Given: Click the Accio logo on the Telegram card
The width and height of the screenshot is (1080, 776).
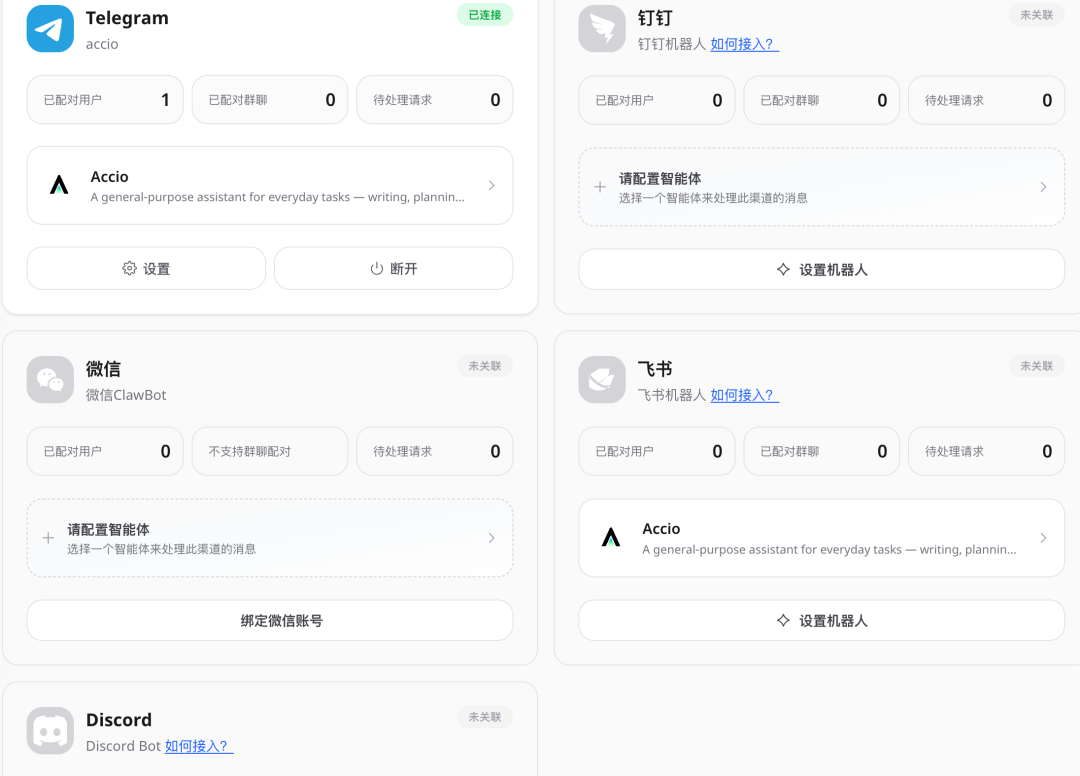Looking at the screenshot, I should coord(59,186).
